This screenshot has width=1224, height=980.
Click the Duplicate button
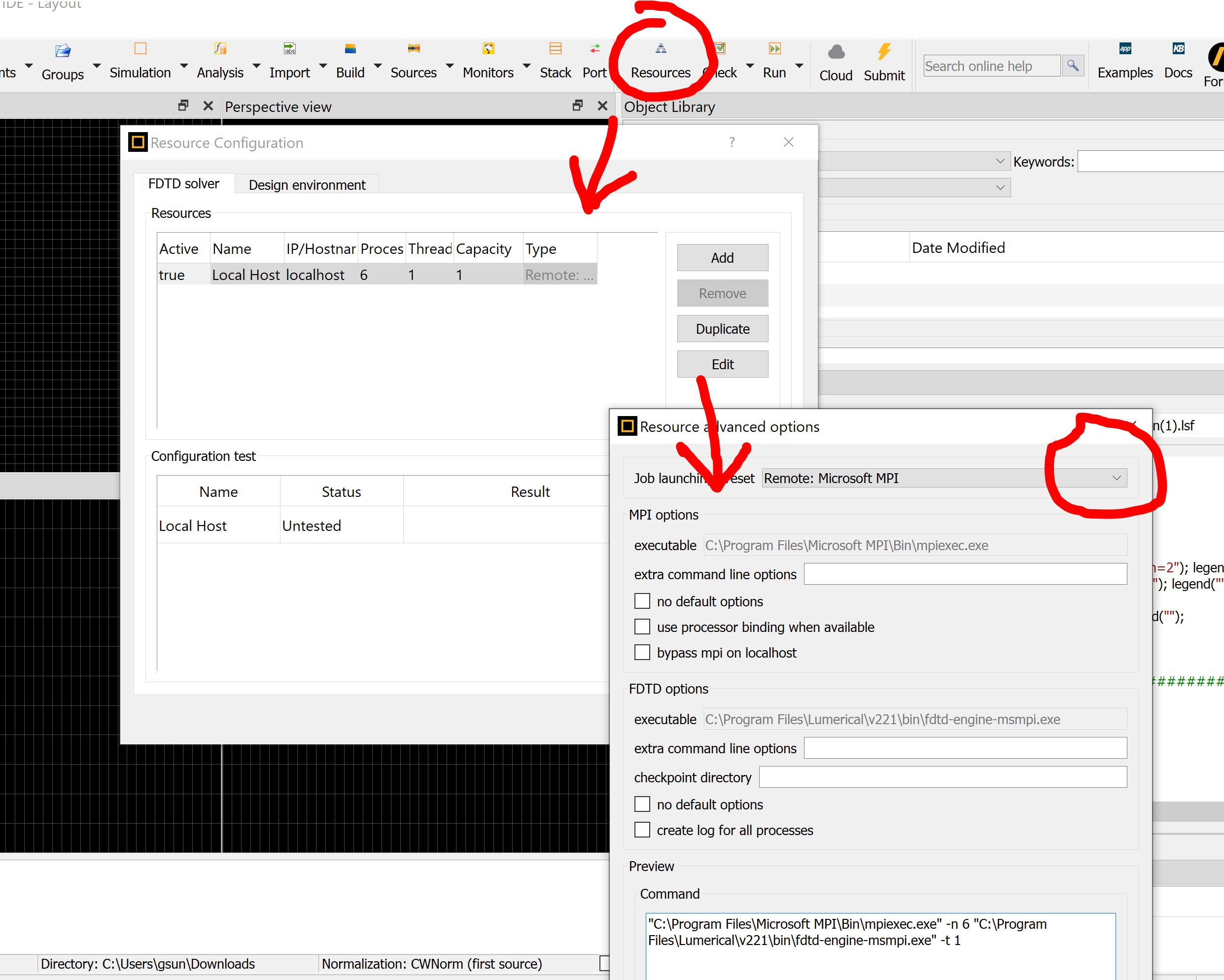click(722, 329)
